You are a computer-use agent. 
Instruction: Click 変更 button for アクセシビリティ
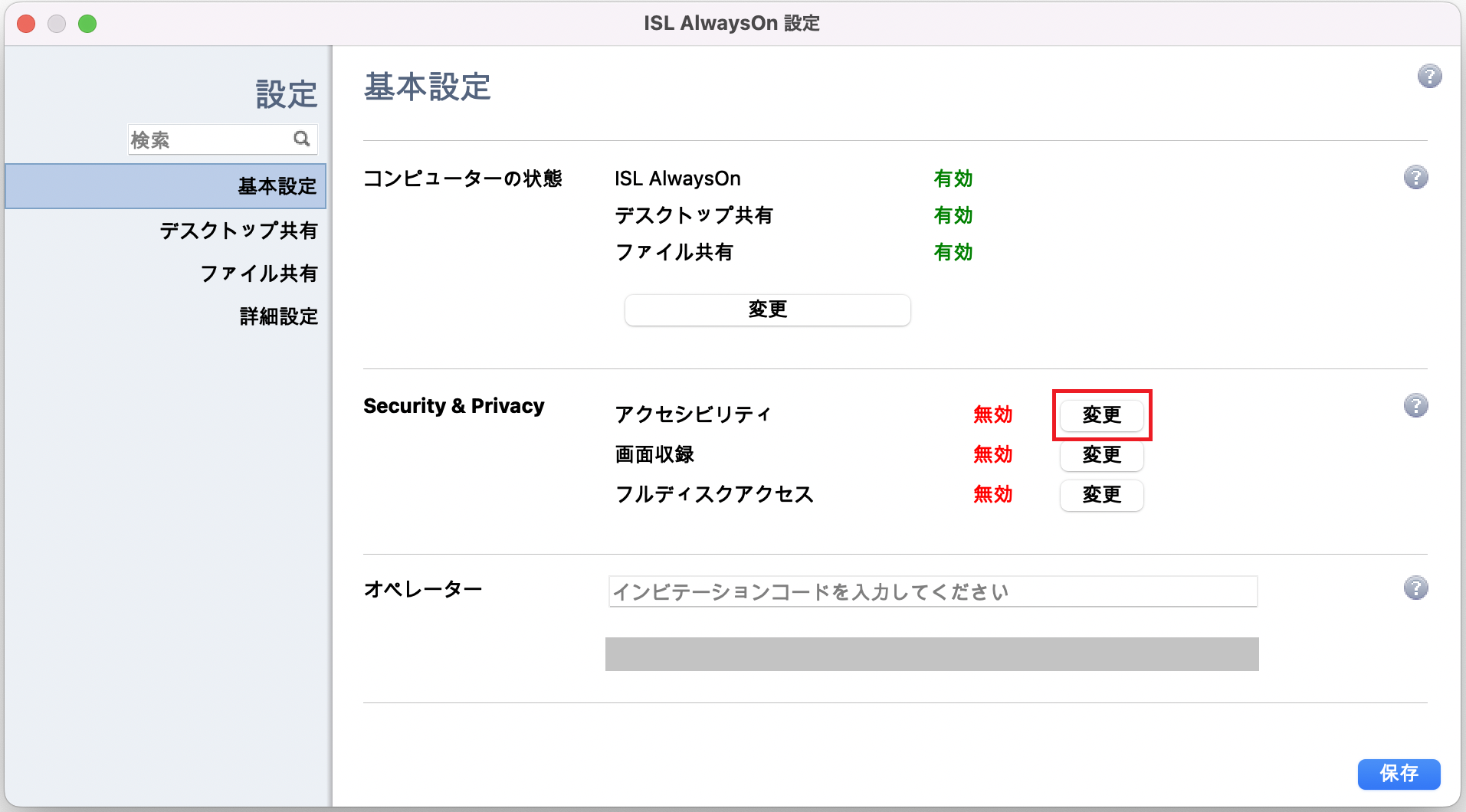point(1102,415)
